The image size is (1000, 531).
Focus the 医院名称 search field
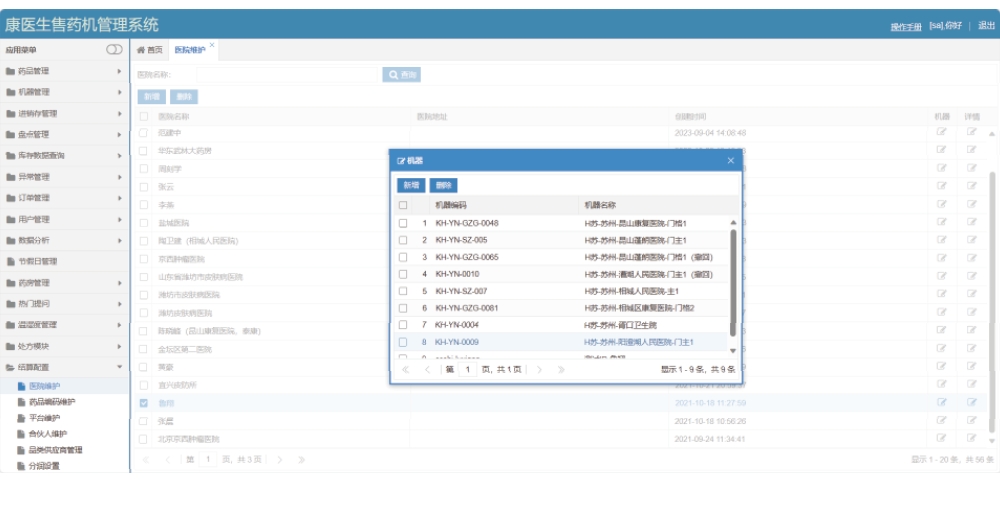[288, 75]
